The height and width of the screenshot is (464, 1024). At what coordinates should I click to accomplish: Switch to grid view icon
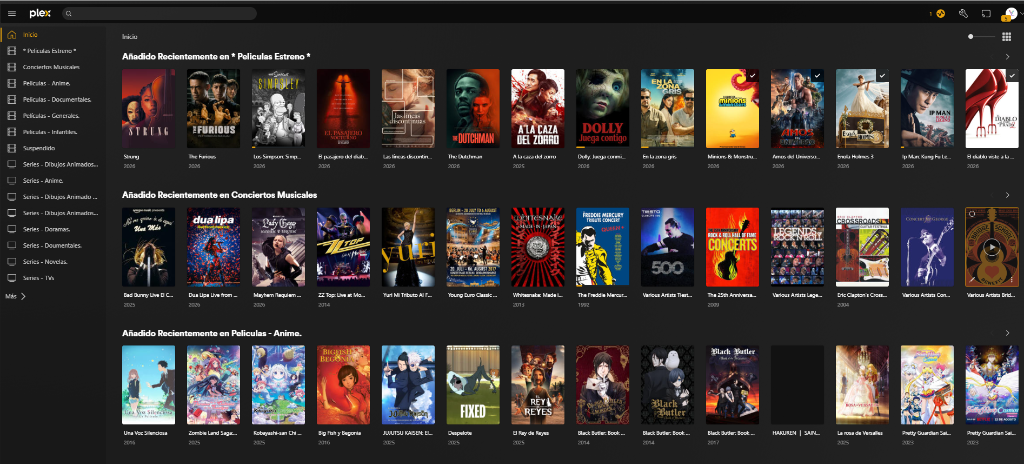coord(1006,37)
